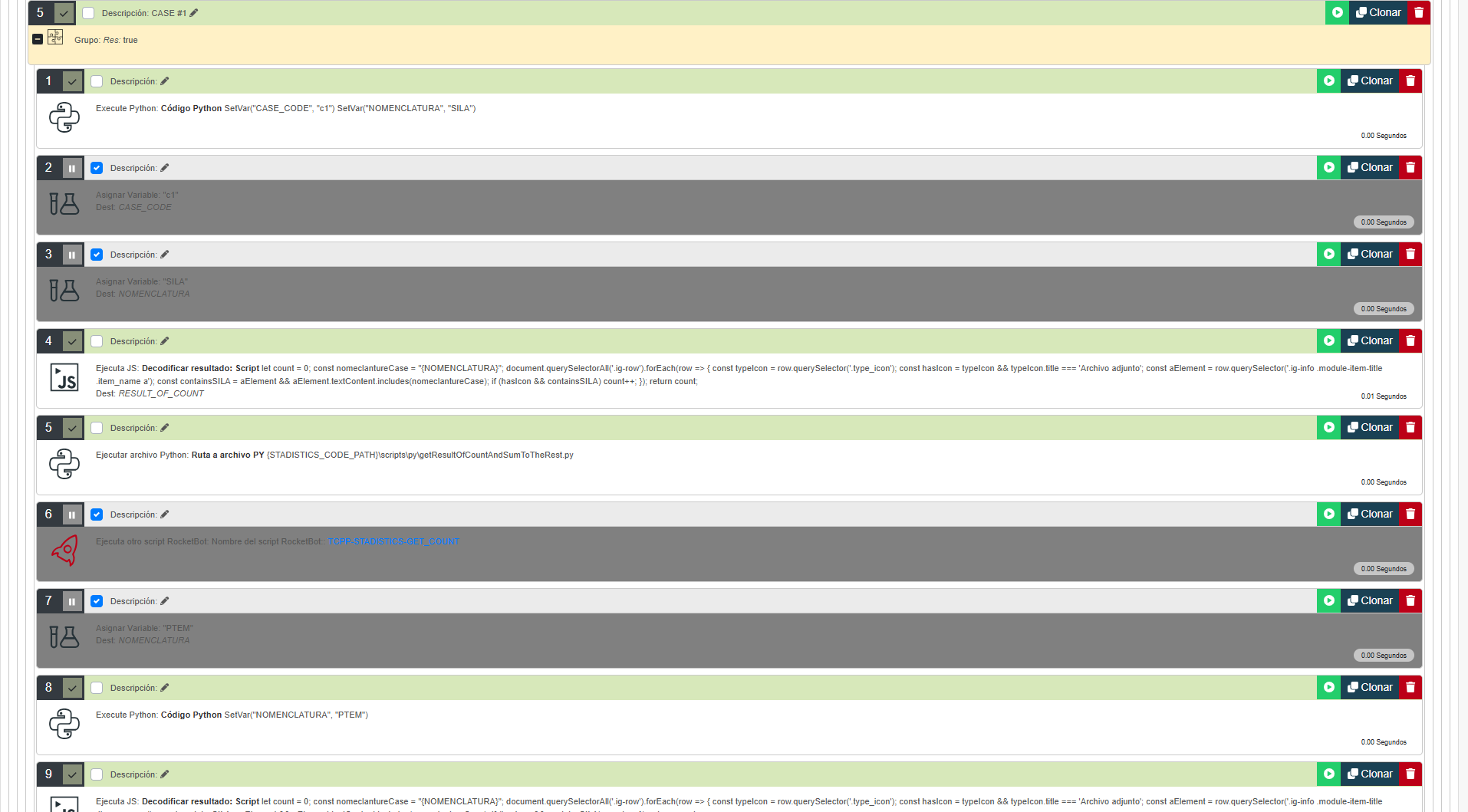This screenshot has width=1468, height=812.
Task: Check the checkbox on step 4
Action: 97,341
